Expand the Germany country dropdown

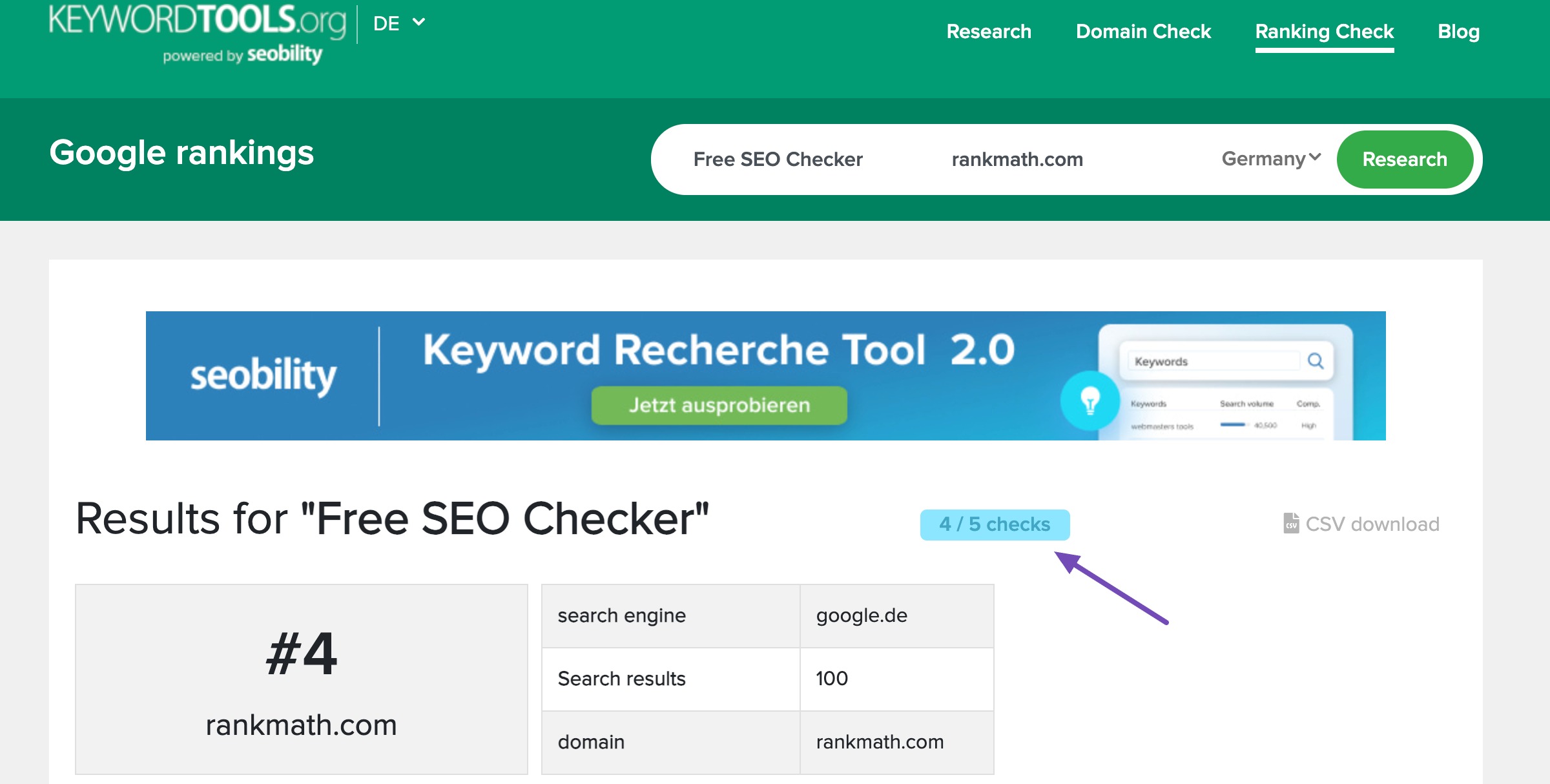pos(1271,158)
